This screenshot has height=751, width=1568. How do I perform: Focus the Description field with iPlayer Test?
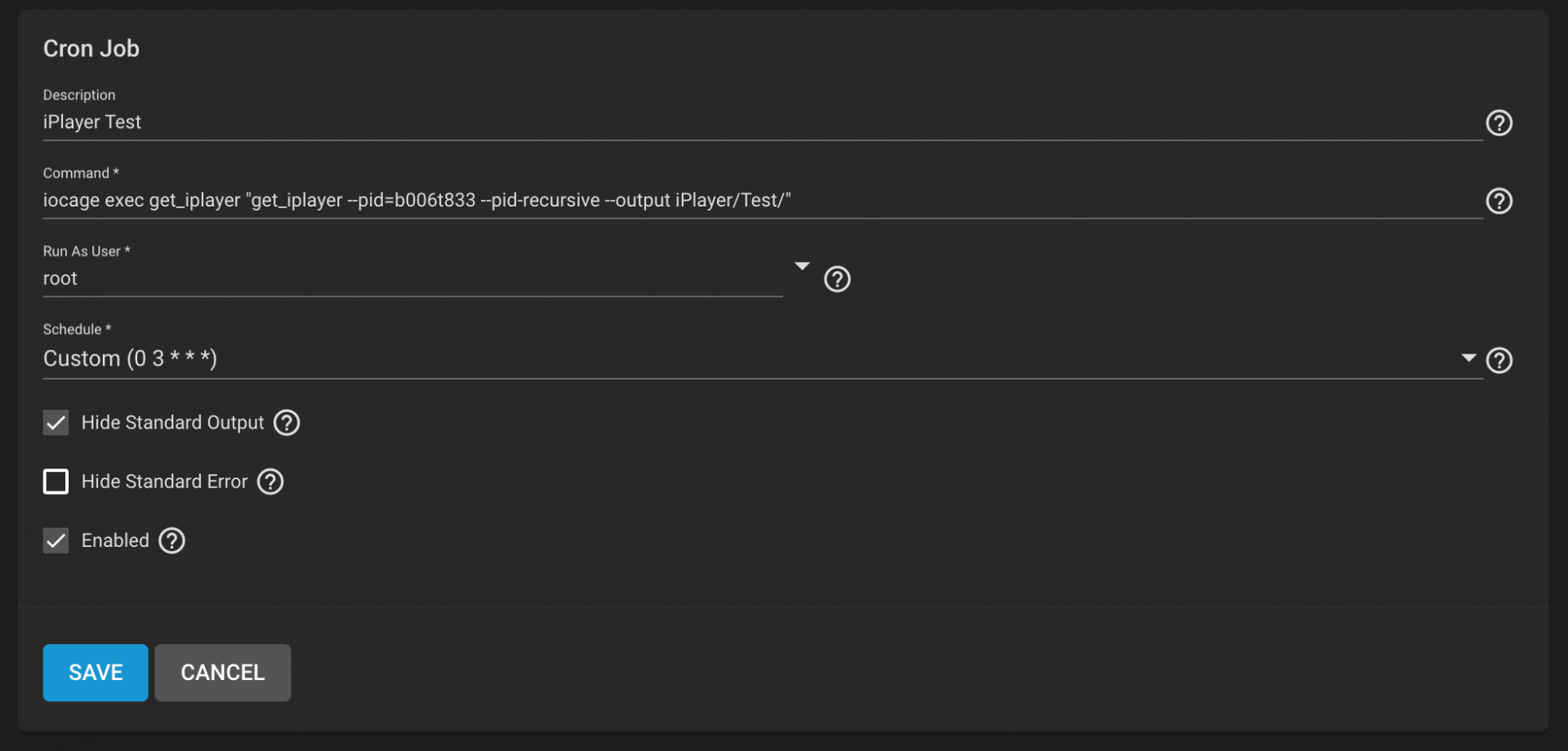point(763,122)
